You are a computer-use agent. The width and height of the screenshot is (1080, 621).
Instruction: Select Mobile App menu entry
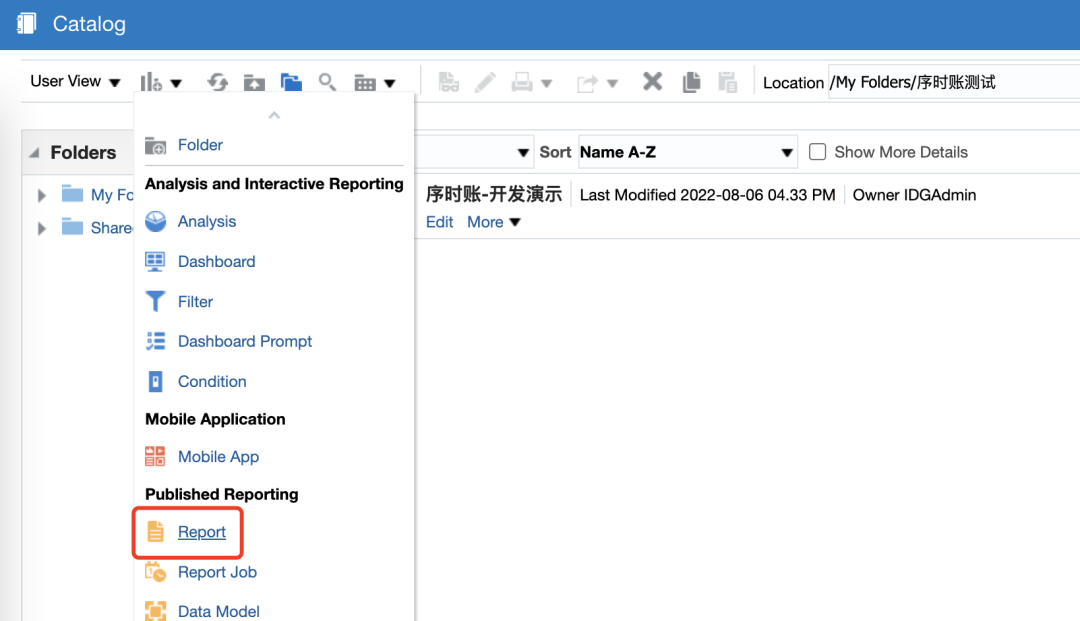(218, 456)
